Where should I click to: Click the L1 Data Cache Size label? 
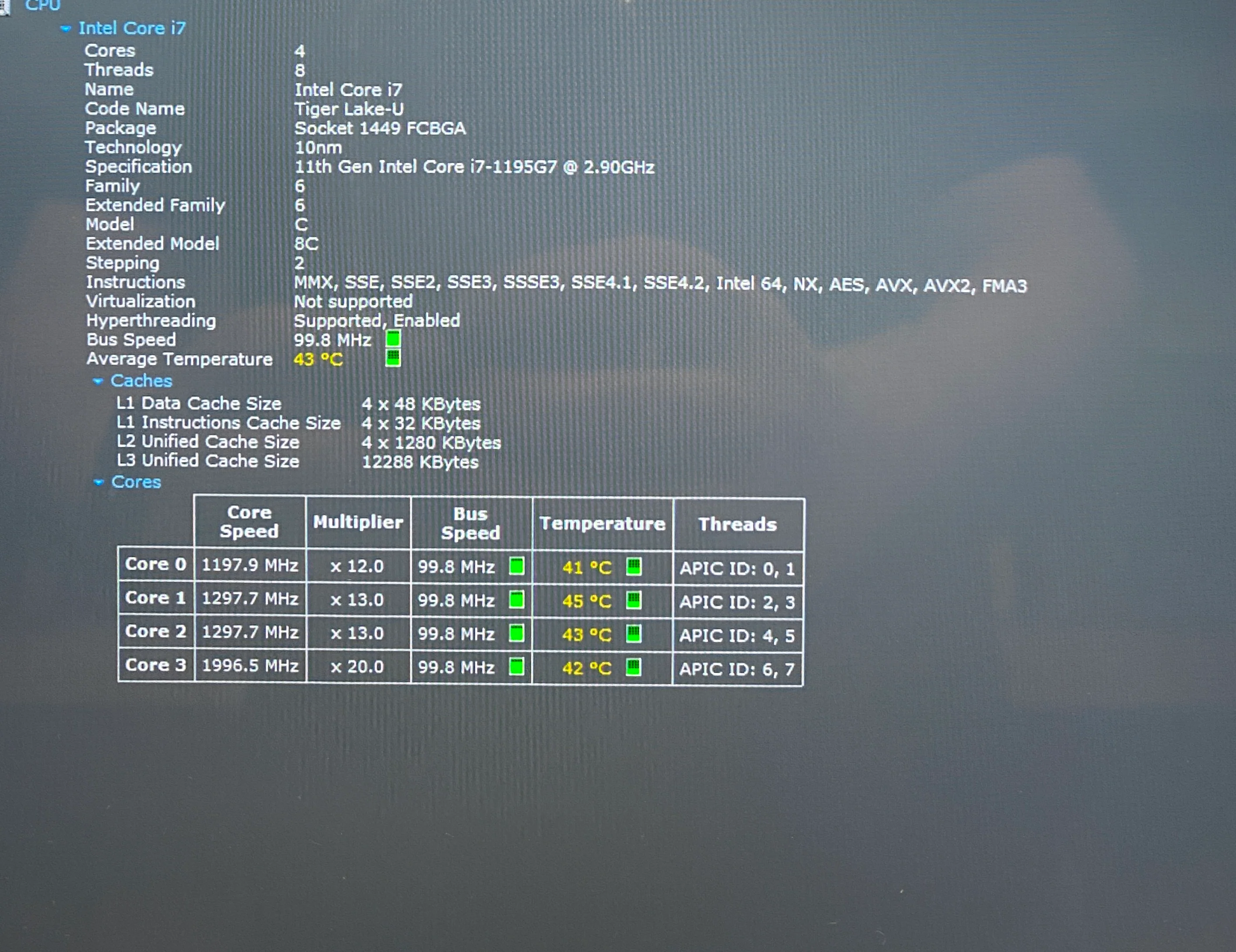click(x=199, y=403)
